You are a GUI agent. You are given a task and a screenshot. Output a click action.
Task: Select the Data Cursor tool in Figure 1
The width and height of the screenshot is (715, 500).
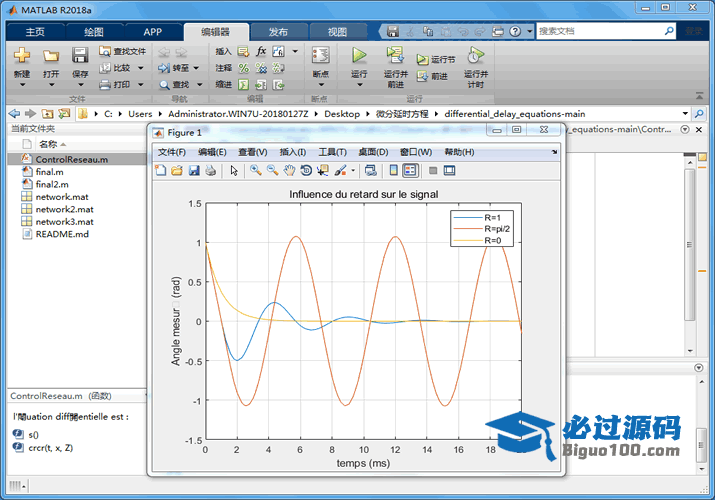pyautogui.click(x=323, y=170)
